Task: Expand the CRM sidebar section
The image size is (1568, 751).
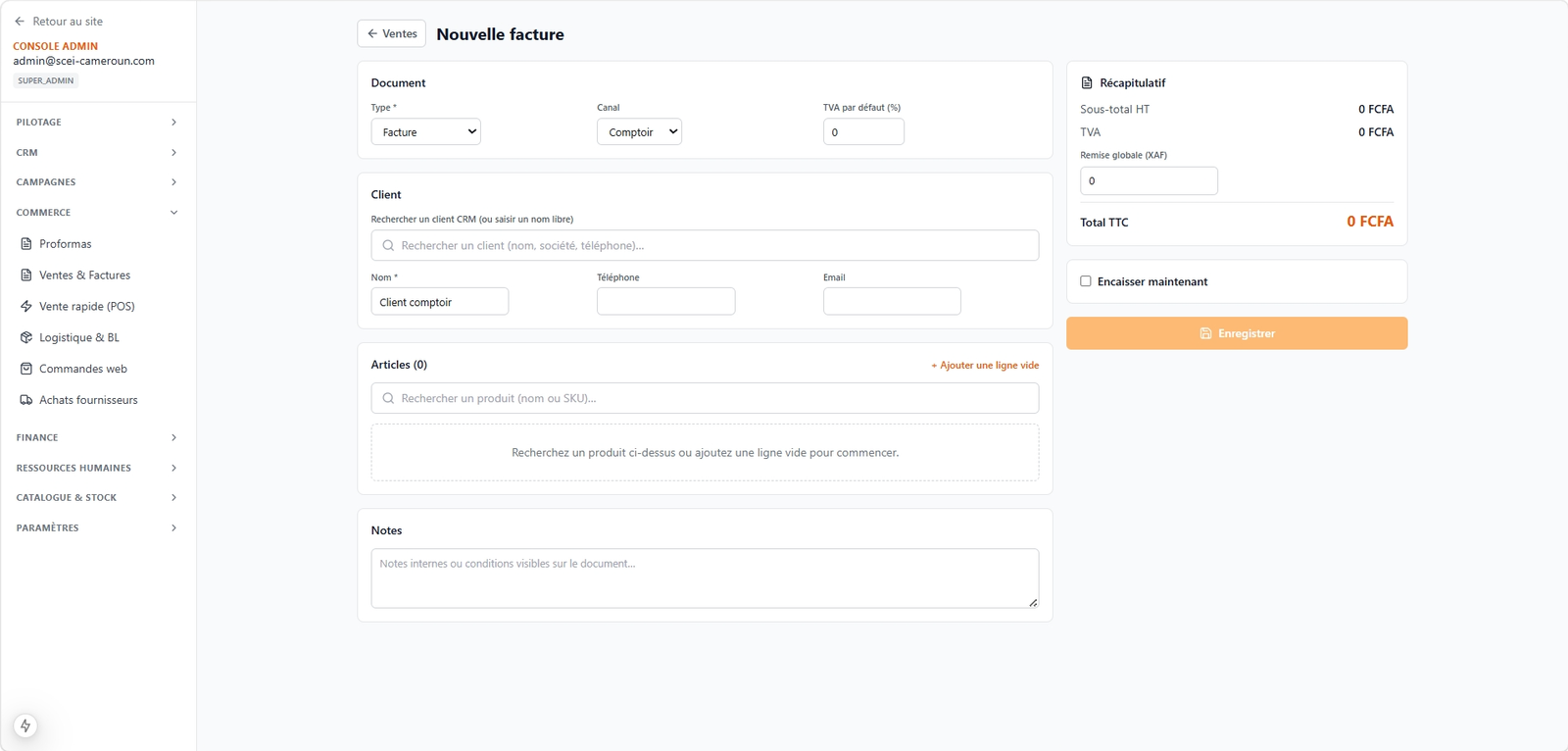Action: [x=97, y=153]
